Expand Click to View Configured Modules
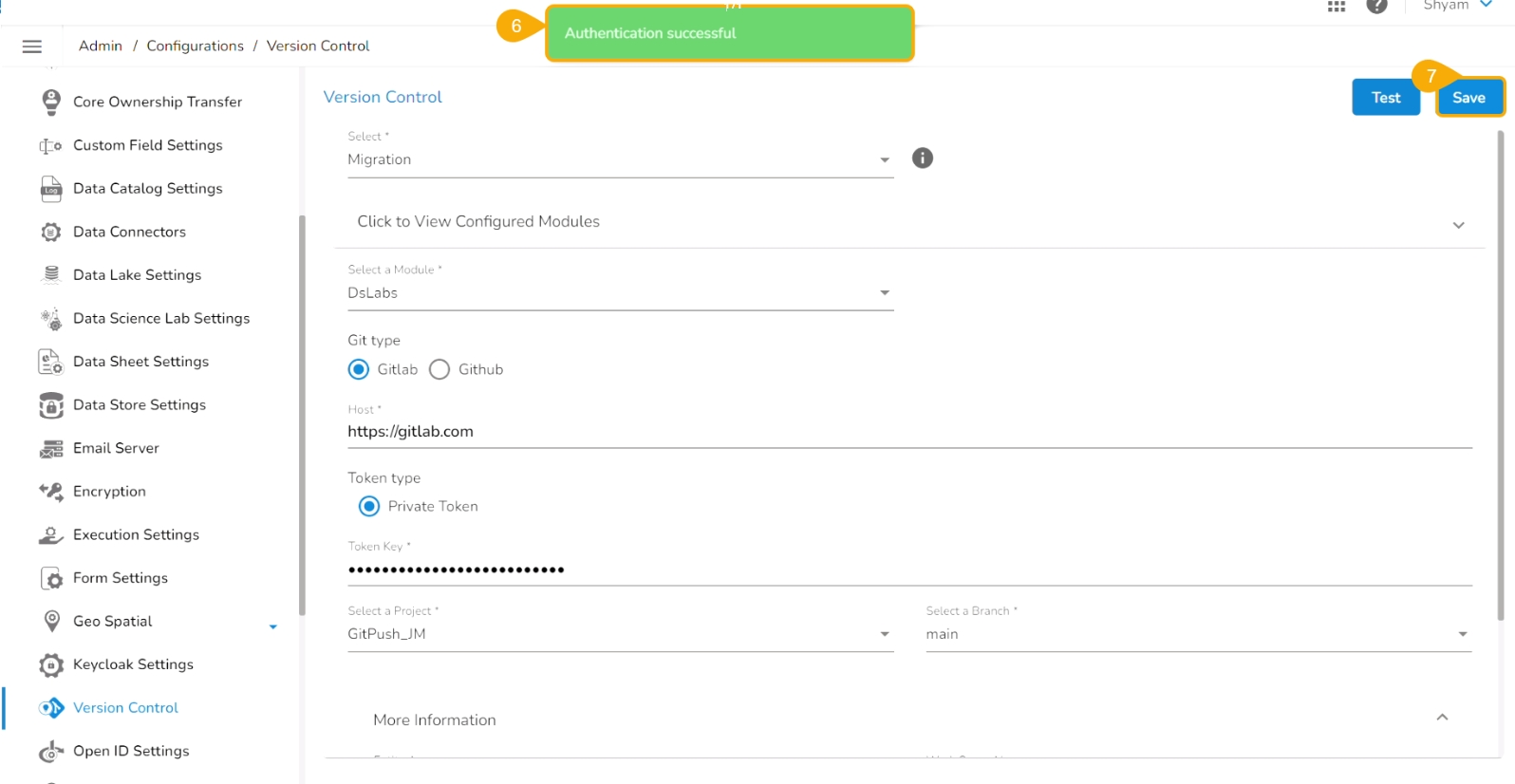Viewport: 1515px width, 784px height. click(908, 223)
